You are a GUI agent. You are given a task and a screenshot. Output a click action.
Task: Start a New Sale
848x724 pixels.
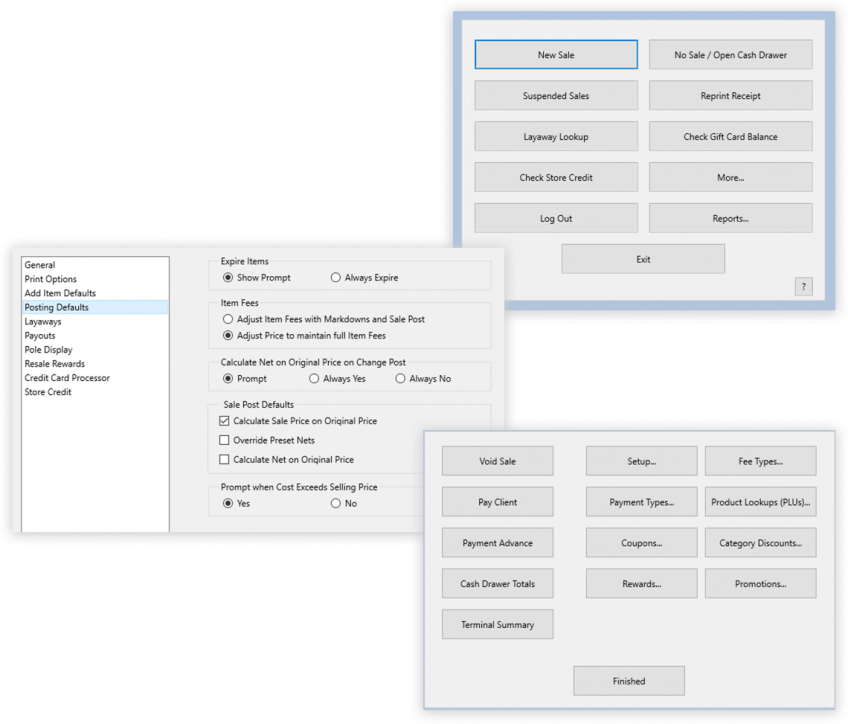pos(555,55)
